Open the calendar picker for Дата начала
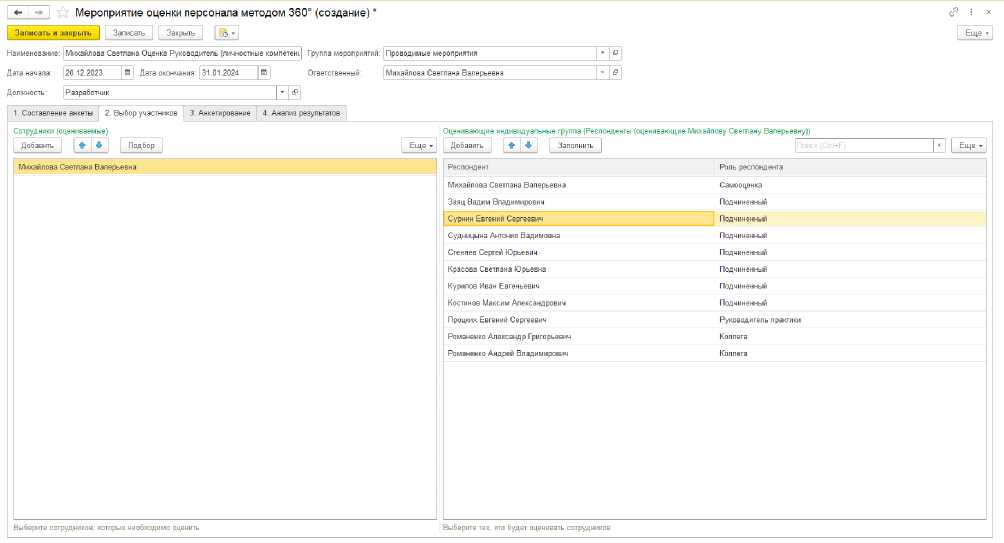 coord(127,72)
